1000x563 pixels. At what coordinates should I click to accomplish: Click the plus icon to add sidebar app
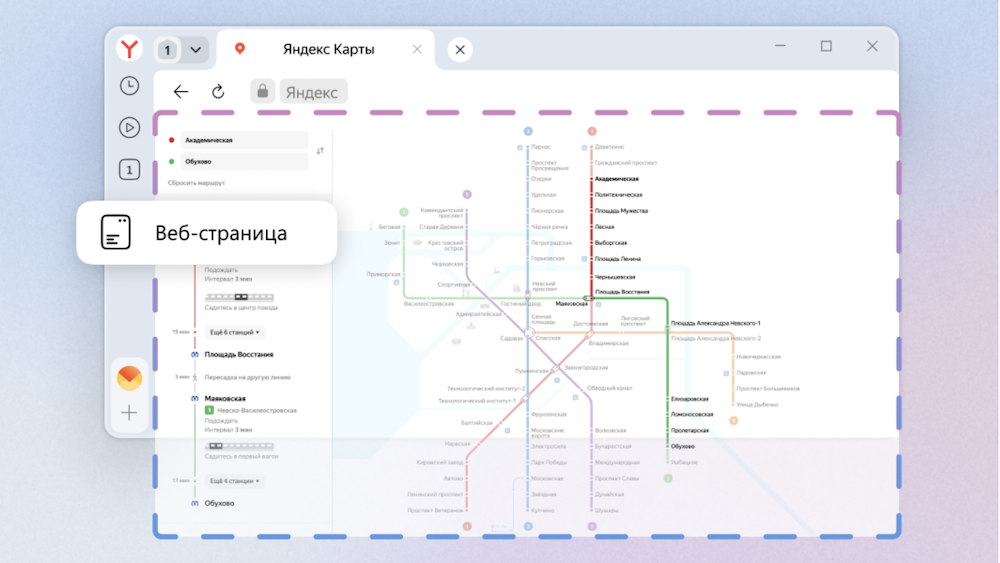pyautogui.click(x=129, y=412)
